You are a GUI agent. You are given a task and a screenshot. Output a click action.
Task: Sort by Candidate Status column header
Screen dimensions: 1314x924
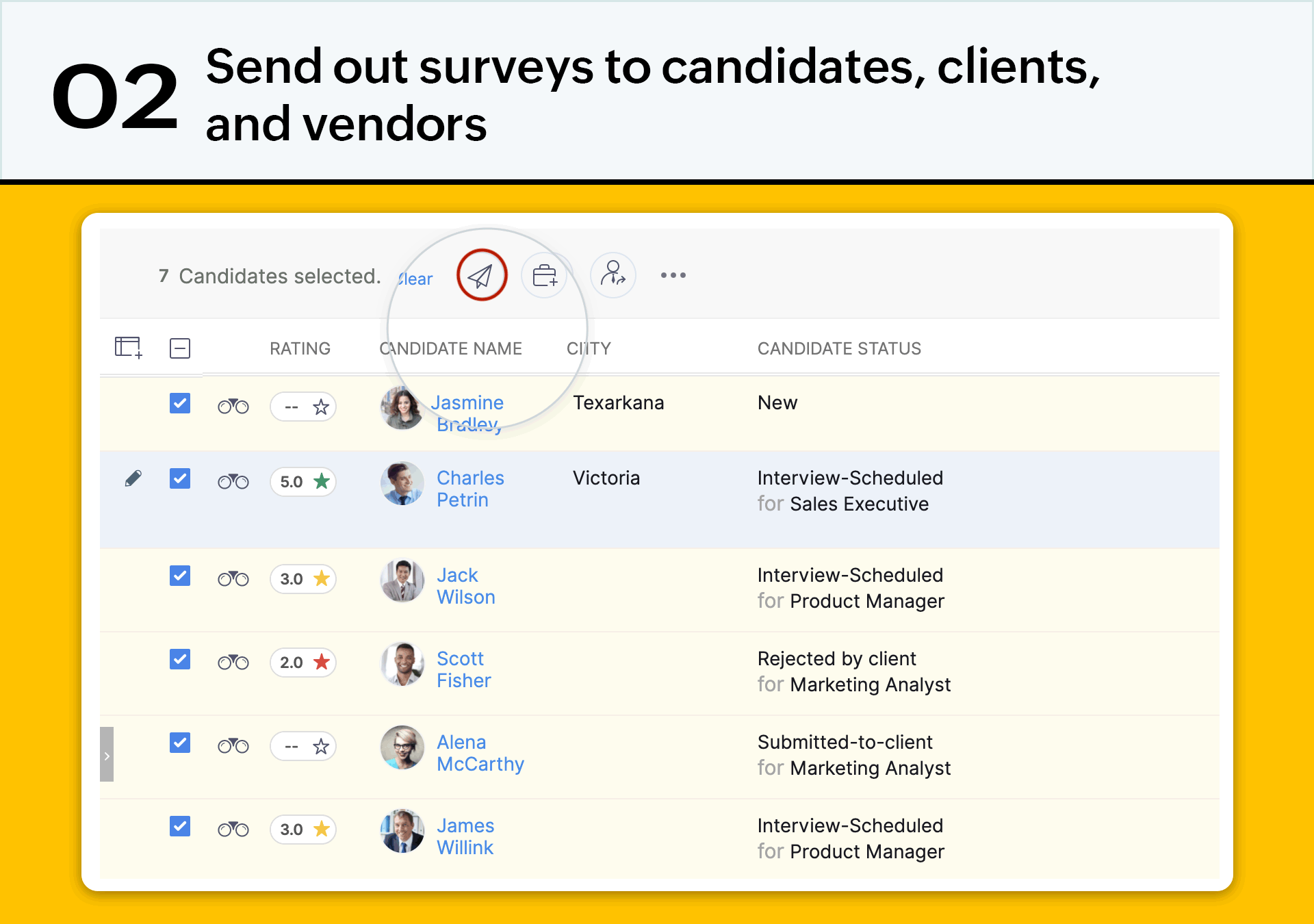pyautogui.click(x=839, y=348)
